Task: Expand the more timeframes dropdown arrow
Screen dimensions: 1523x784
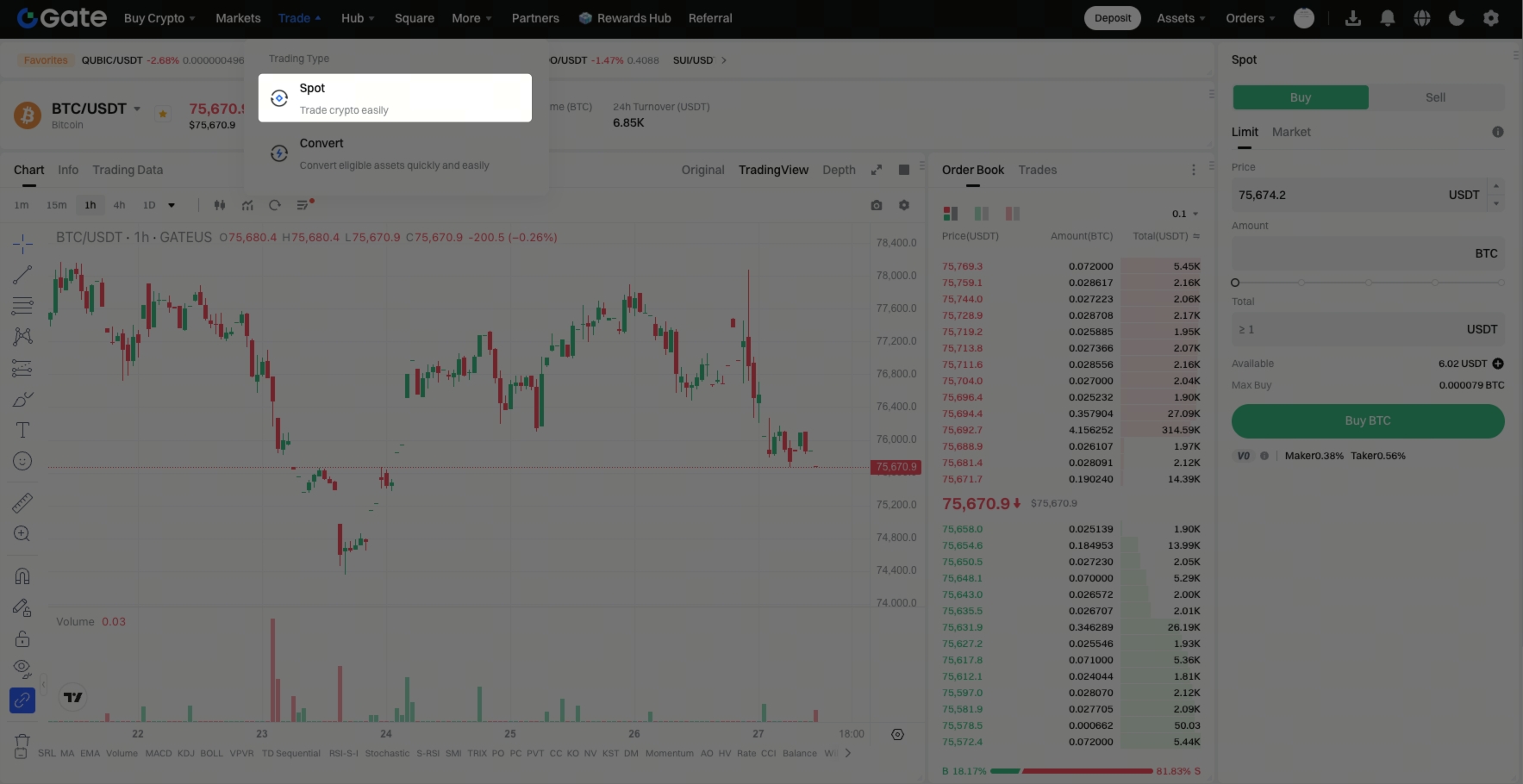Action: (x=172, y=205)
